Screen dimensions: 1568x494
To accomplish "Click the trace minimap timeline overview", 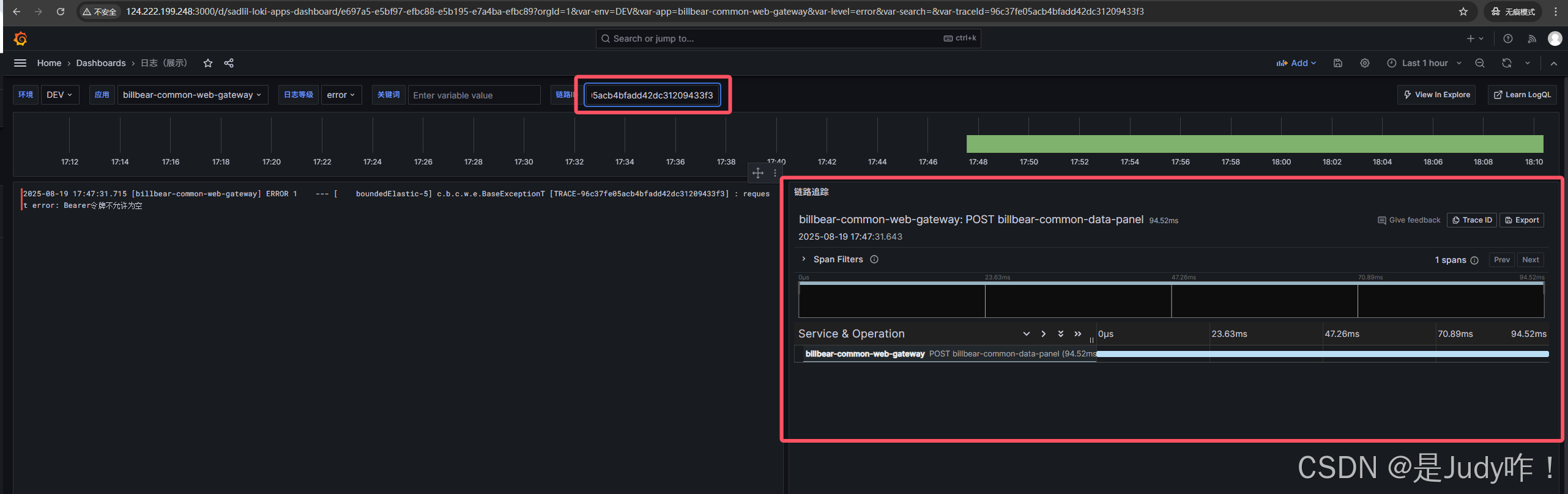I will pos(1171,300).
